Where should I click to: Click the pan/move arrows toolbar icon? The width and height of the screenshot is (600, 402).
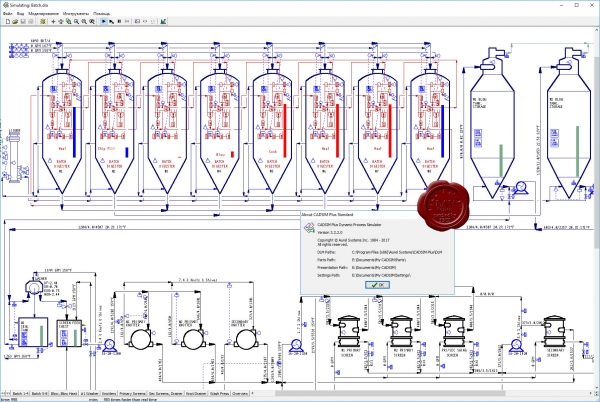pyautogui.click(x=61, y=22)
